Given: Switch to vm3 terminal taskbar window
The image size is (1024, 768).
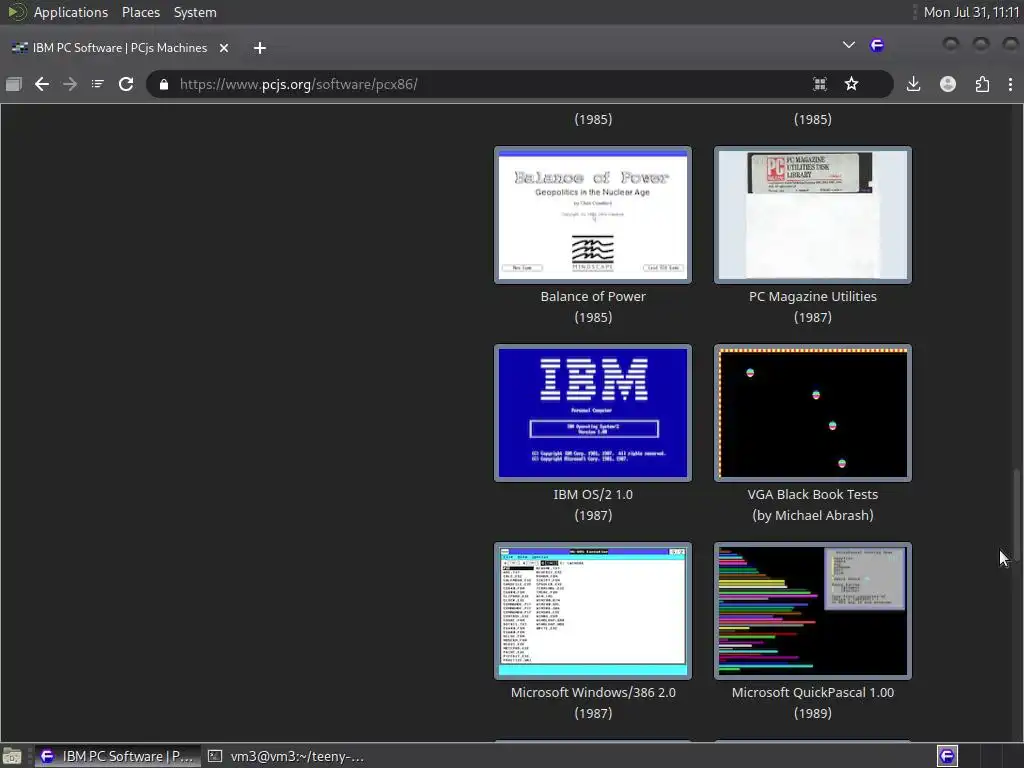Looking at the screenshot, I should point(286,756).
